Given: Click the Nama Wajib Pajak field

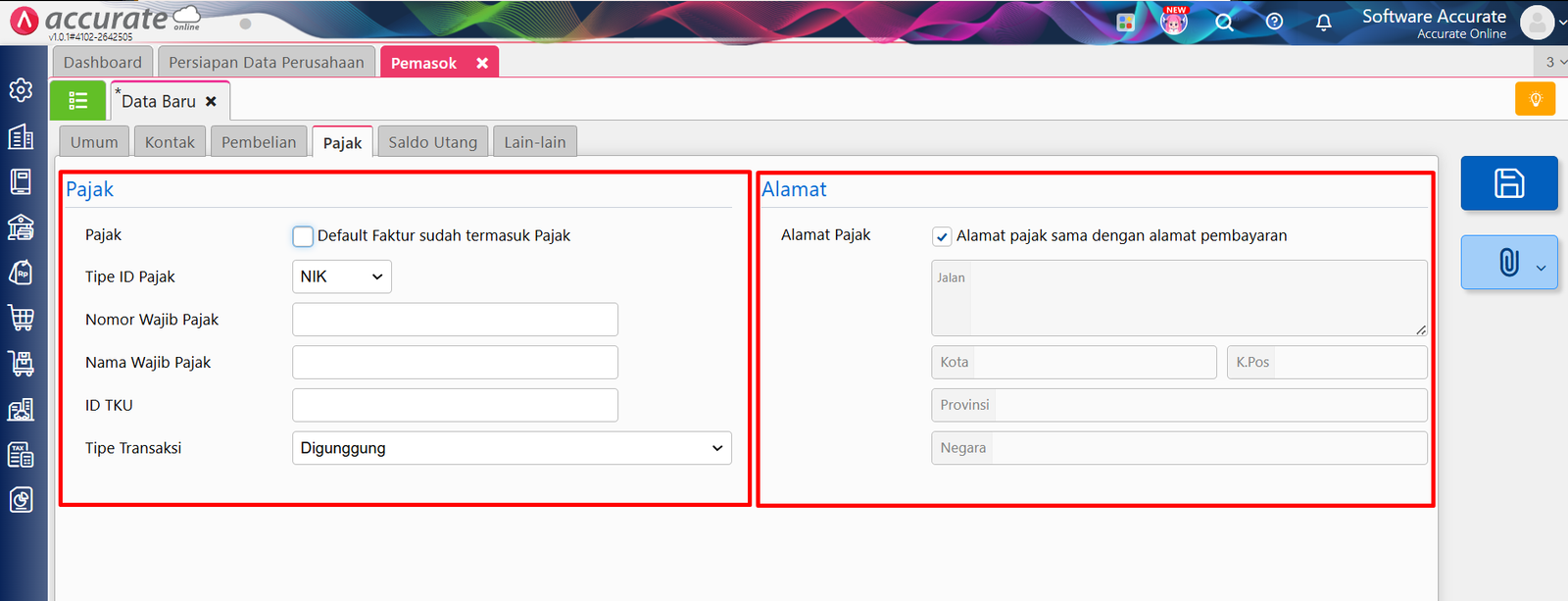Looking at the screenshot, I should tap(455, 363).
